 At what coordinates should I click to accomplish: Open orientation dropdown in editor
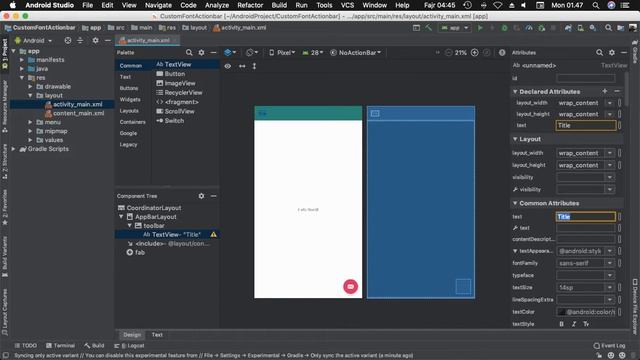pos(252,53)
